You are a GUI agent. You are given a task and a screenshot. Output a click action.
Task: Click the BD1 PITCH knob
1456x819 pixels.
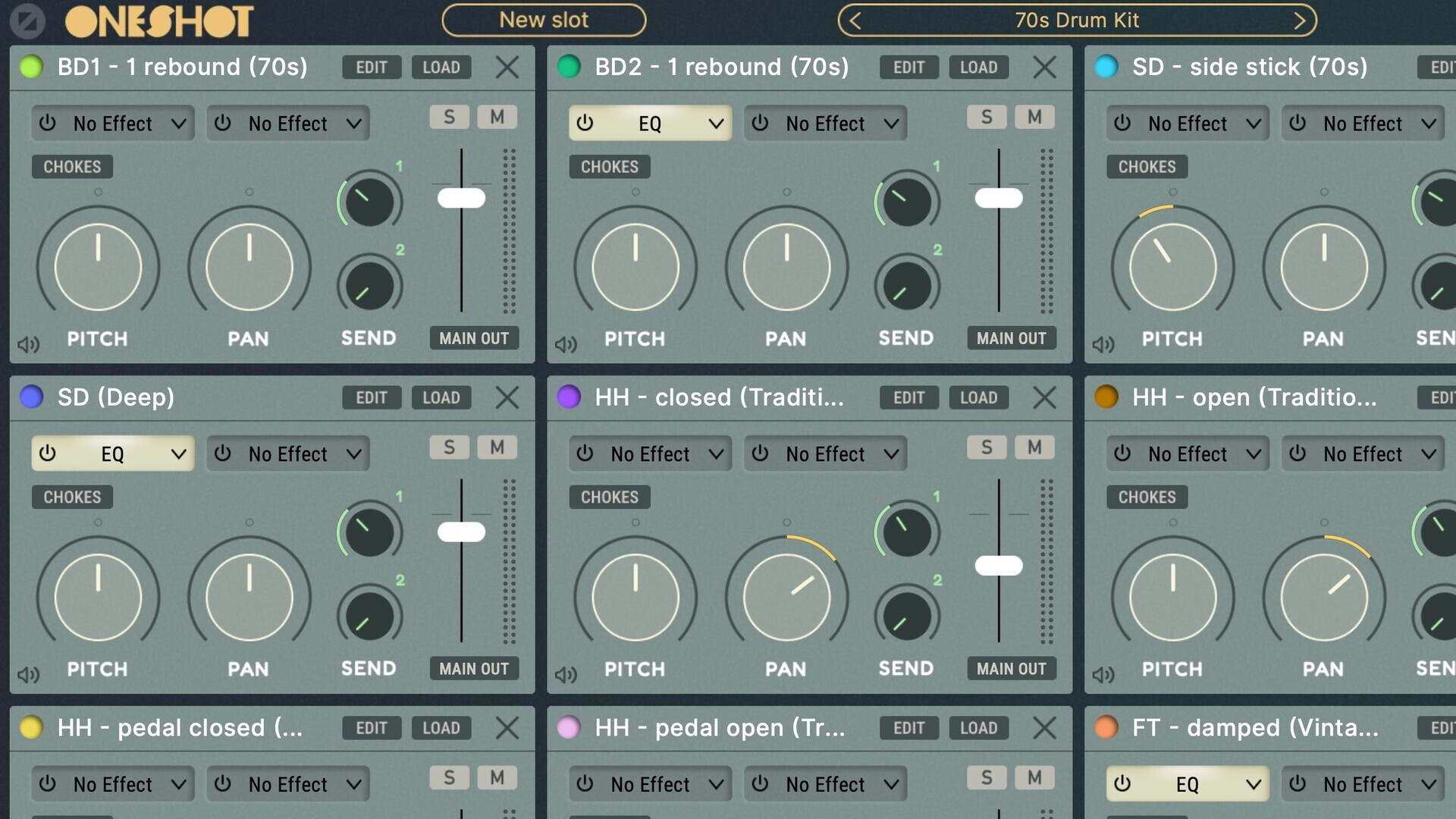click(98, 266)
